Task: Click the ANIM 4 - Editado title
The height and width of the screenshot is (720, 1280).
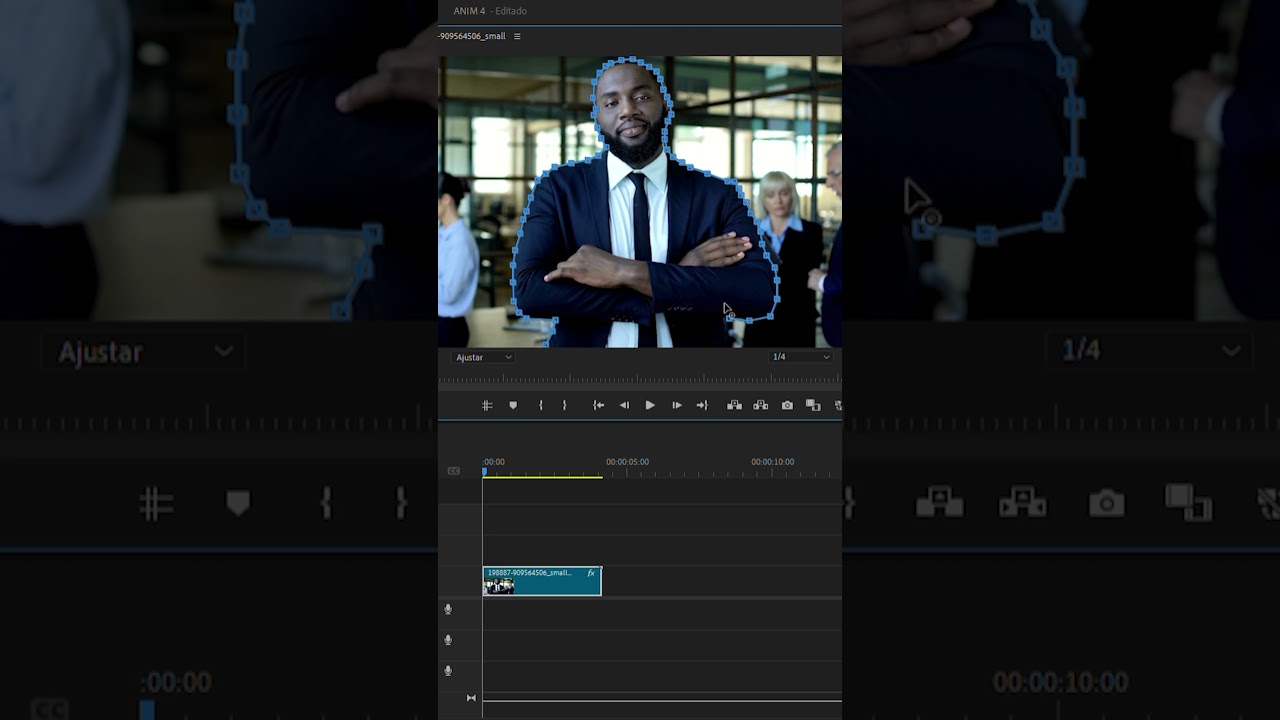Action: click(490, 11)
